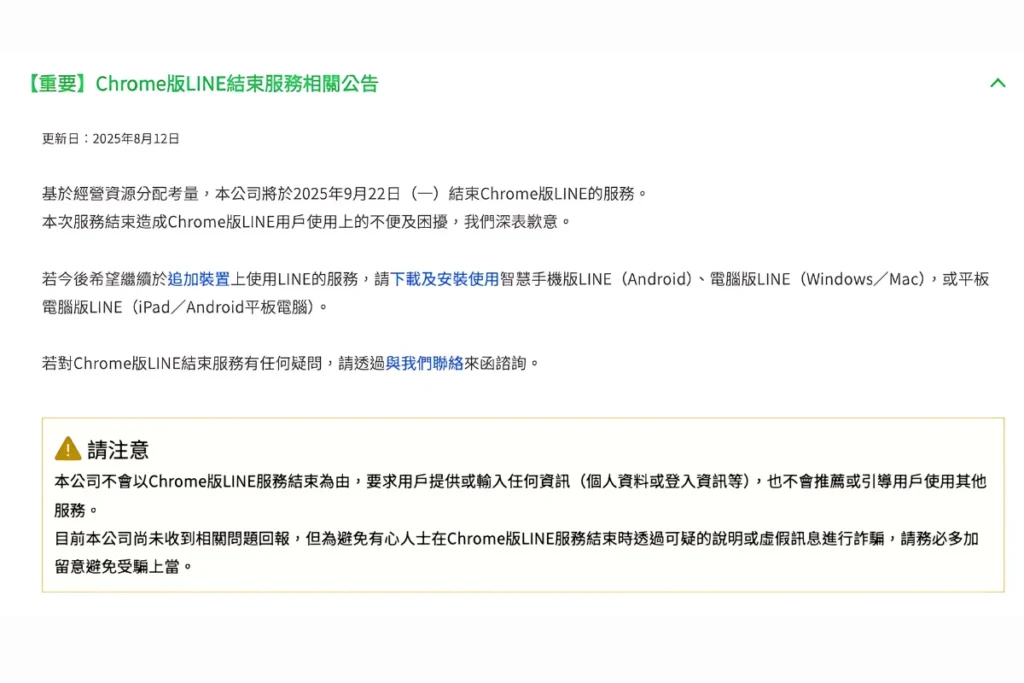The width and height of the screenshot is (1024, 683).
Task: Open the 下載及安裝使用 link
Action: 444,279
